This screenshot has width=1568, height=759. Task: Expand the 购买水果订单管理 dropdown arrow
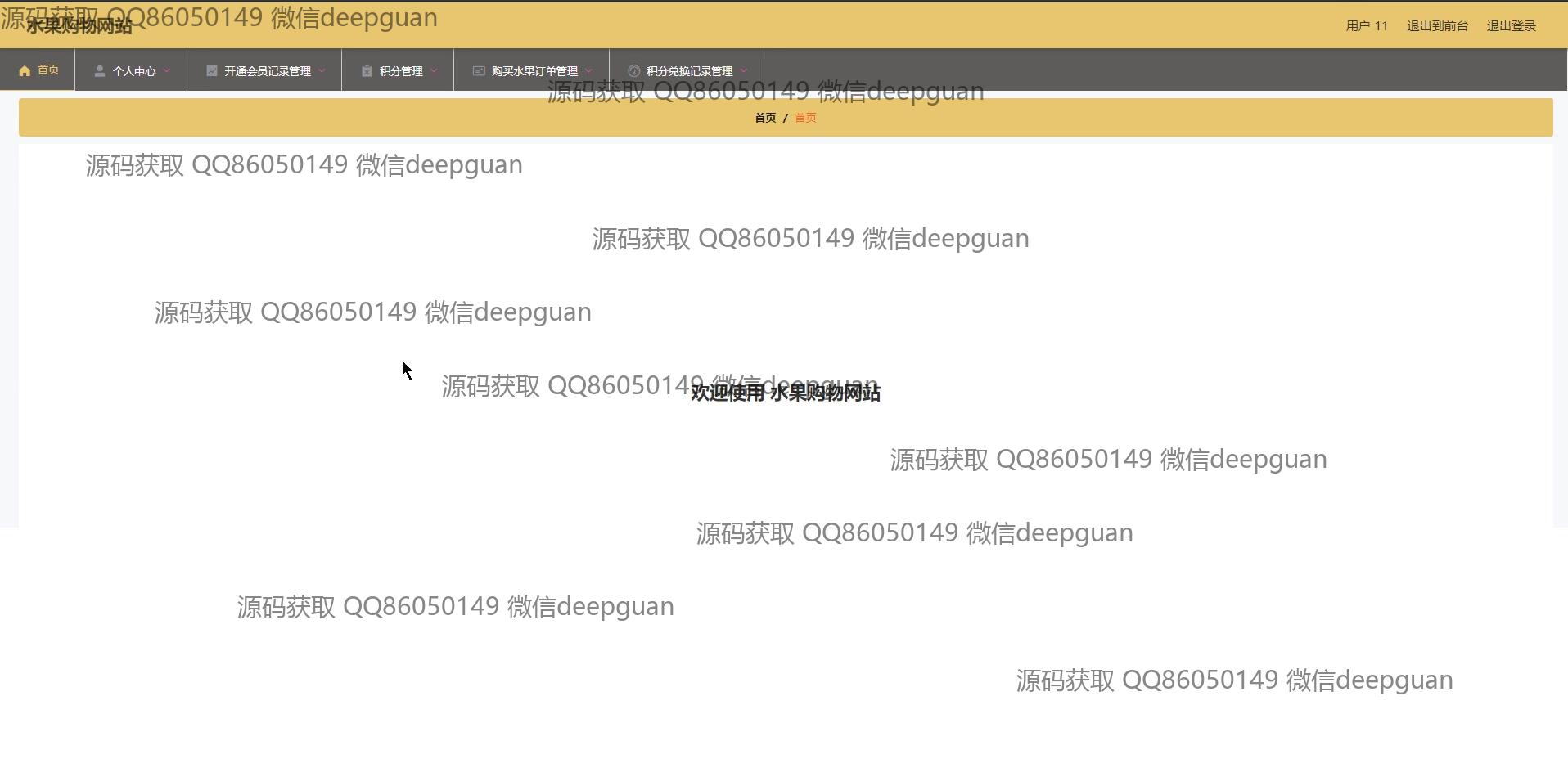[x=588, y=71]
